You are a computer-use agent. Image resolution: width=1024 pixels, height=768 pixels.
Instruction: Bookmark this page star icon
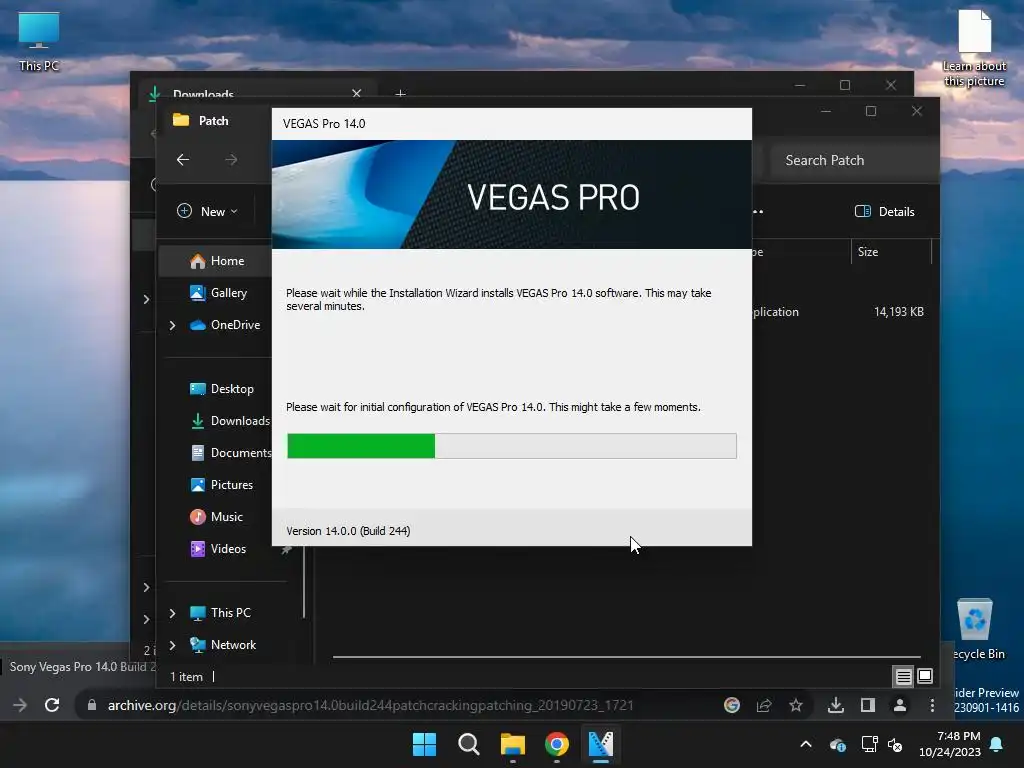(x=796, y=705)
